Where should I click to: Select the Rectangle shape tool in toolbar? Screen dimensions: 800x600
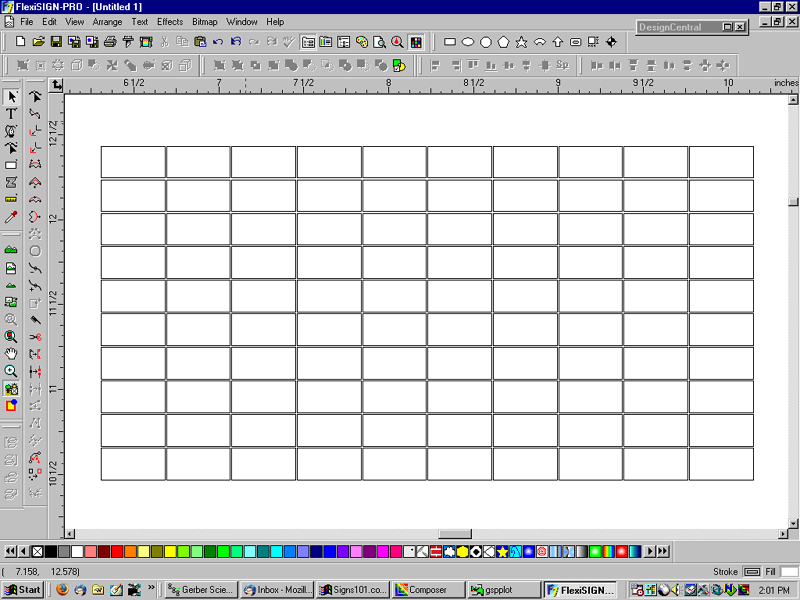click(449, 42)
